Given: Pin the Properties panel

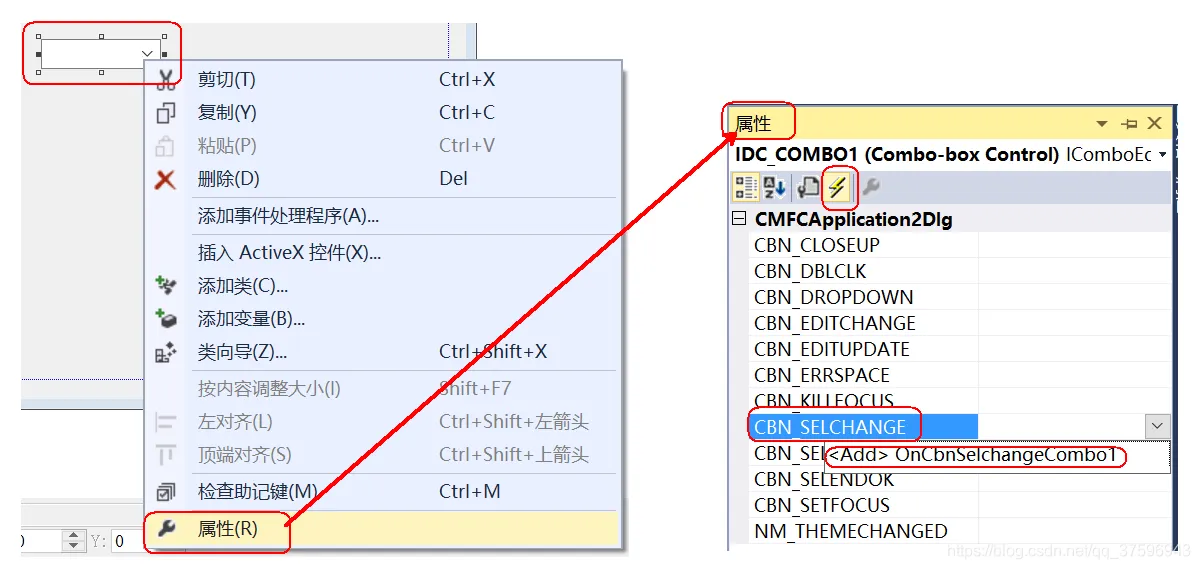Looking at the screenshot, I should click(1129, 124).
